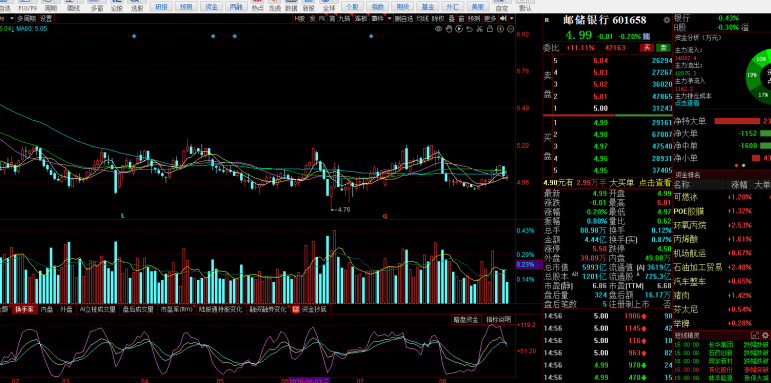Click the zoom-out minus circle icon
Viewport: 771px width, 383px height.
[510, 29]
